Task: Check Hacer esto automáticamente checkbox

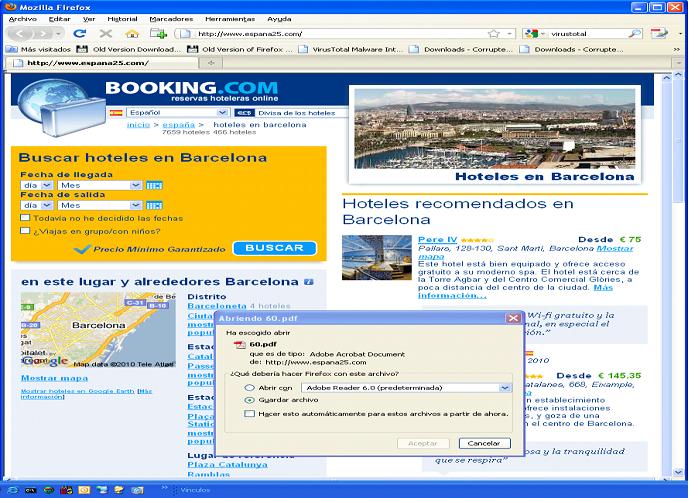Action: tap(250, 414)
